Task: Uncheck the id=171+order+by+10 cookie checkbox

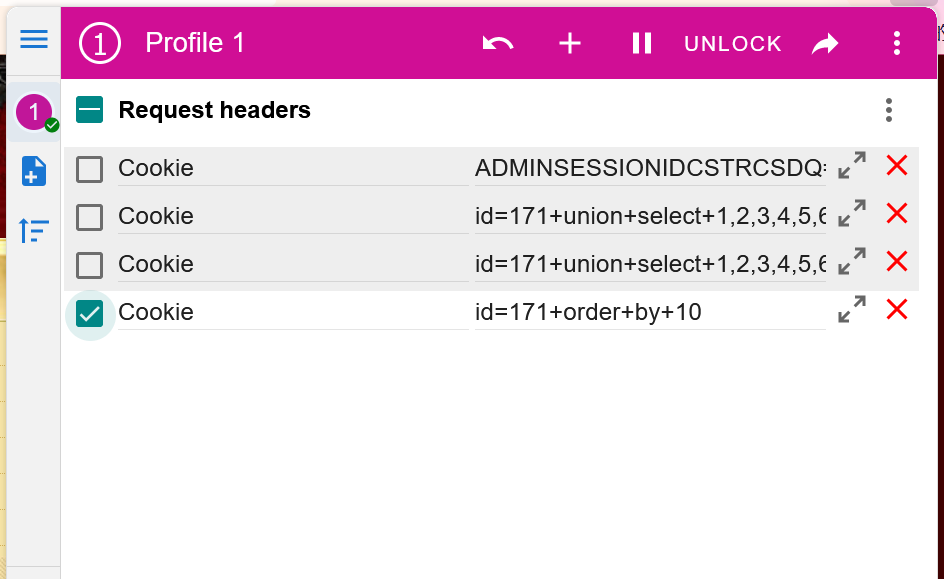Action: pos(90,313)
